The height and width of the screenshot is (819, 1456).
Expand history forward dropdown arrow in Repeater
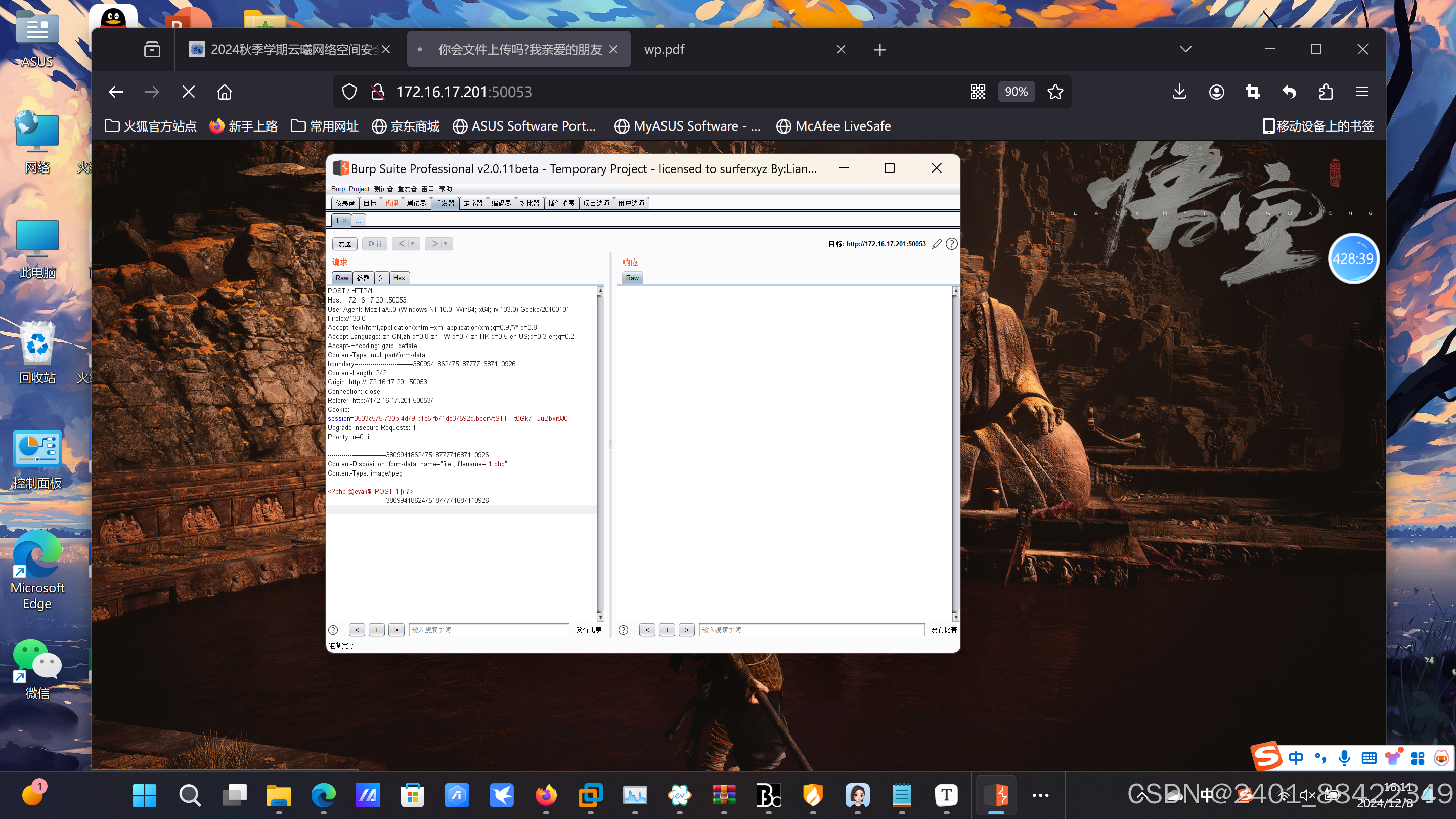446,244
